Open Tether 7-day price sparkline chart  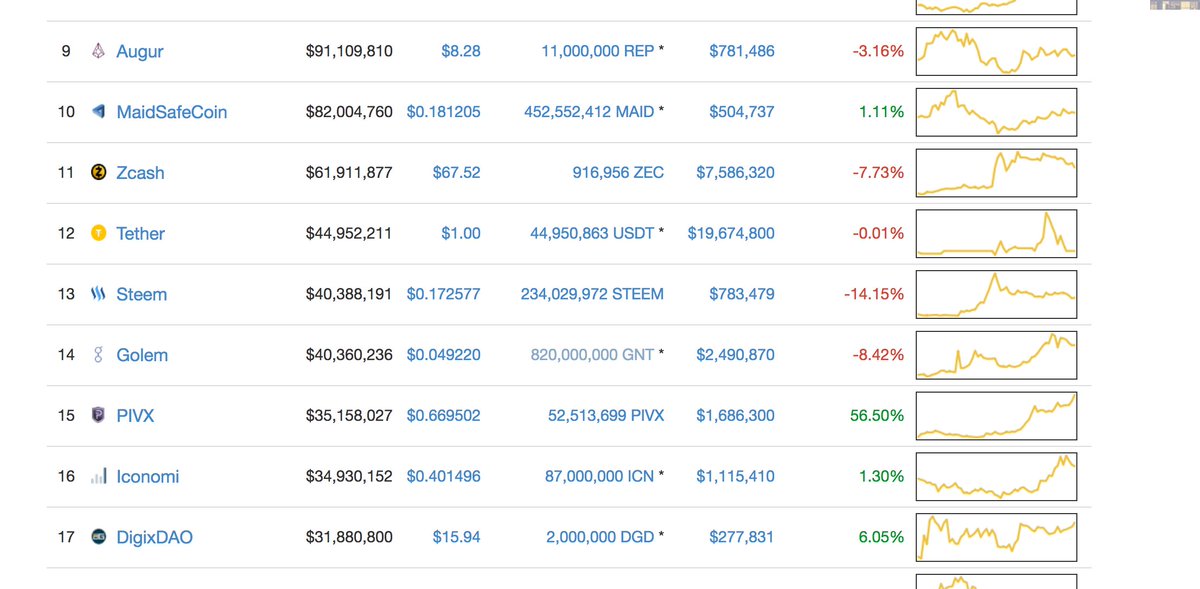997,233
